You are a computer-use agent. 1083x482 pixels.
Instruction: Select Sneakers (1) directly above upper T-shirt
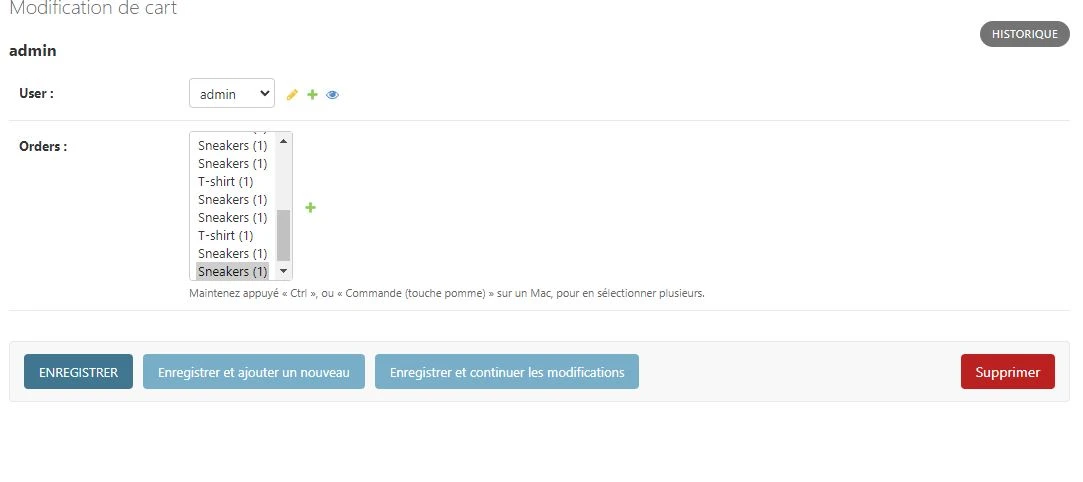(233, 164)
